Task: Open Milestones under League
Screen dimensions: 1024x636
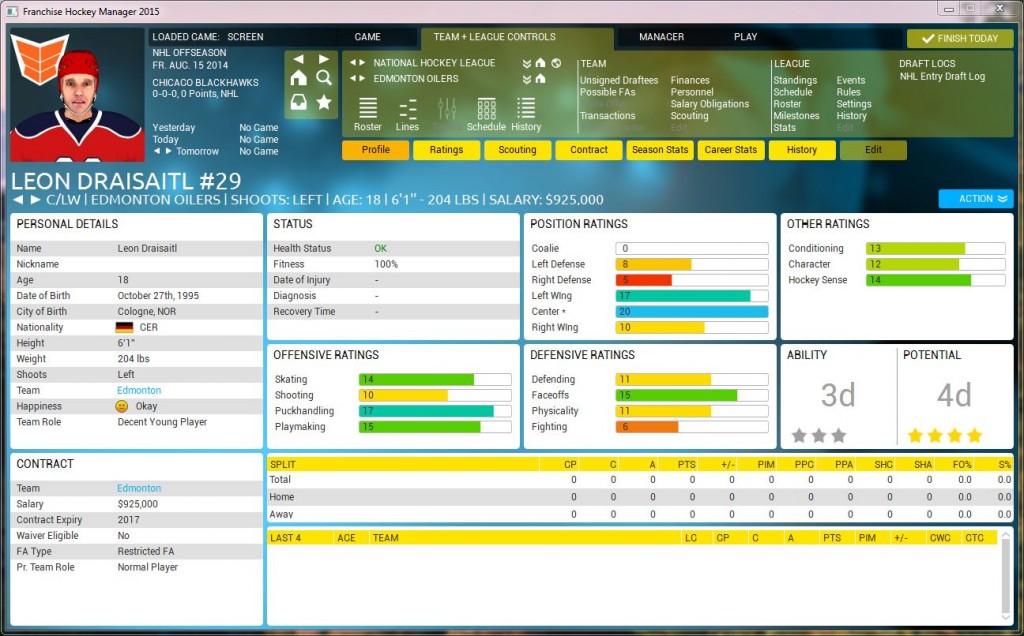Action: [x=796, y=116]
